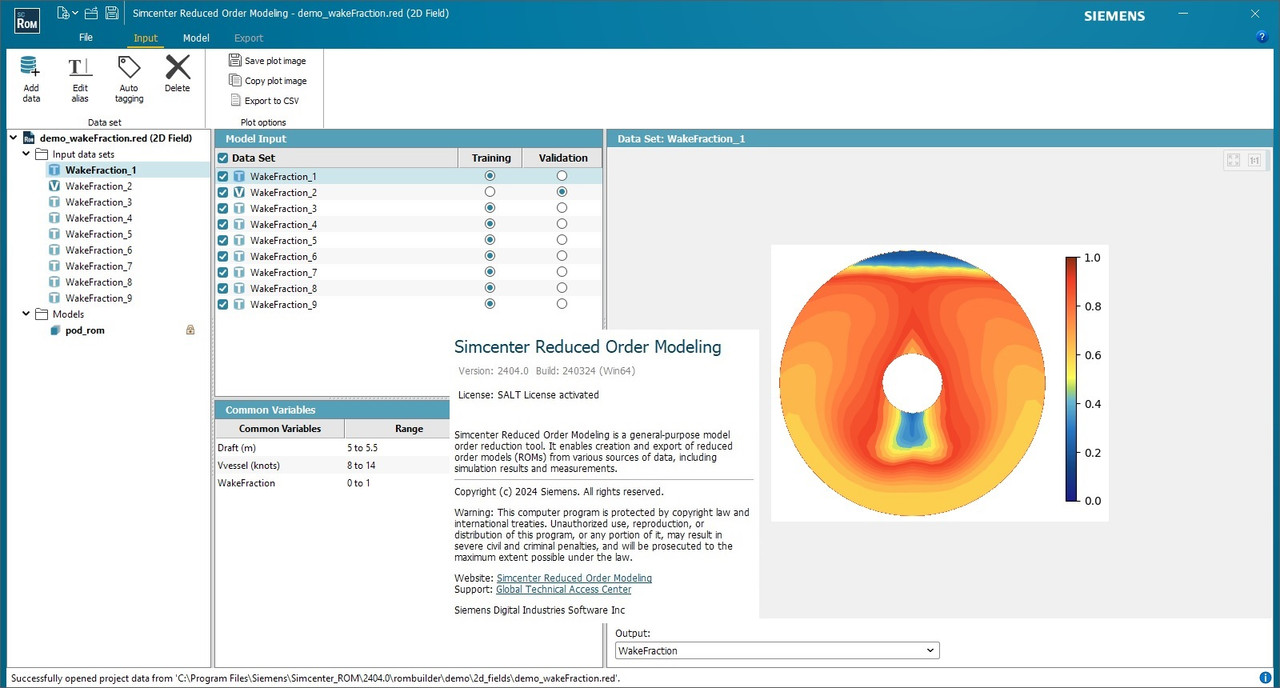Select WakeFraction_9 in project tree
1280x688 pixels.
(x=98, y=298)
